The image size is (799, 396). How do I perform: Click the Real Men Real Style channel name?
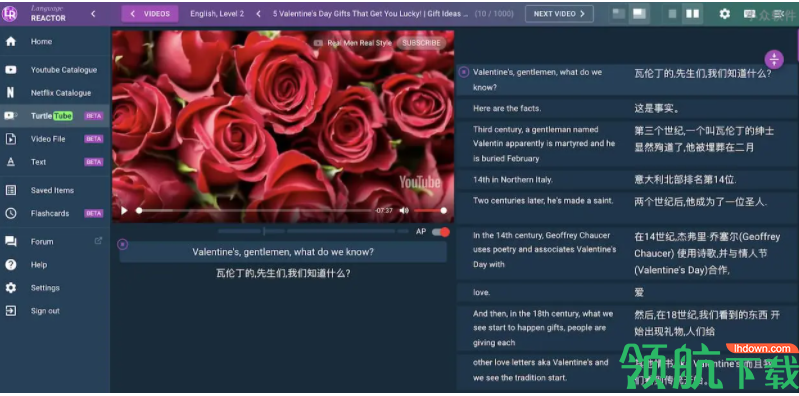359,43
